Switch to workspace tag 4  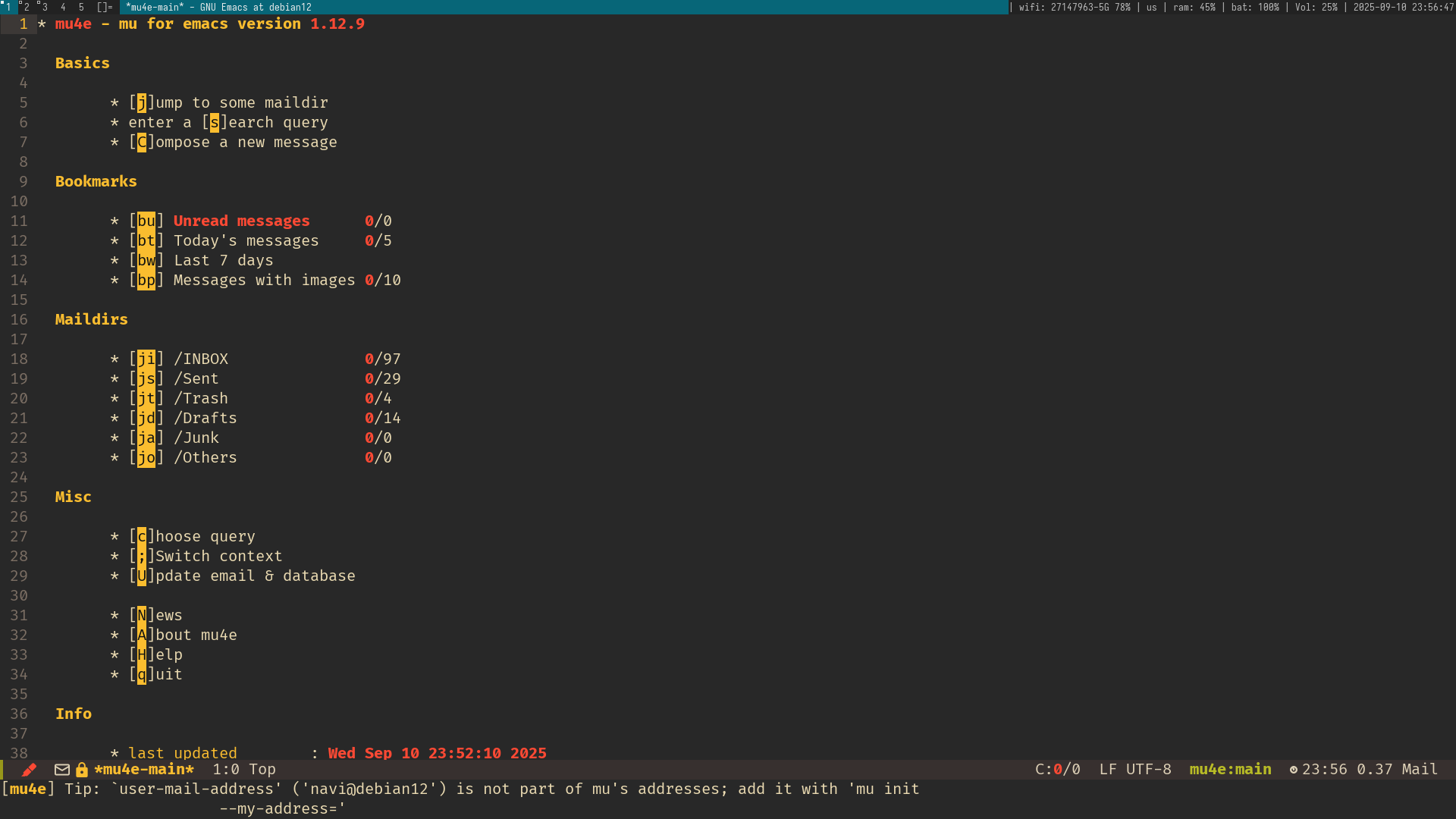pyautogui.click(x=63, y=7)
